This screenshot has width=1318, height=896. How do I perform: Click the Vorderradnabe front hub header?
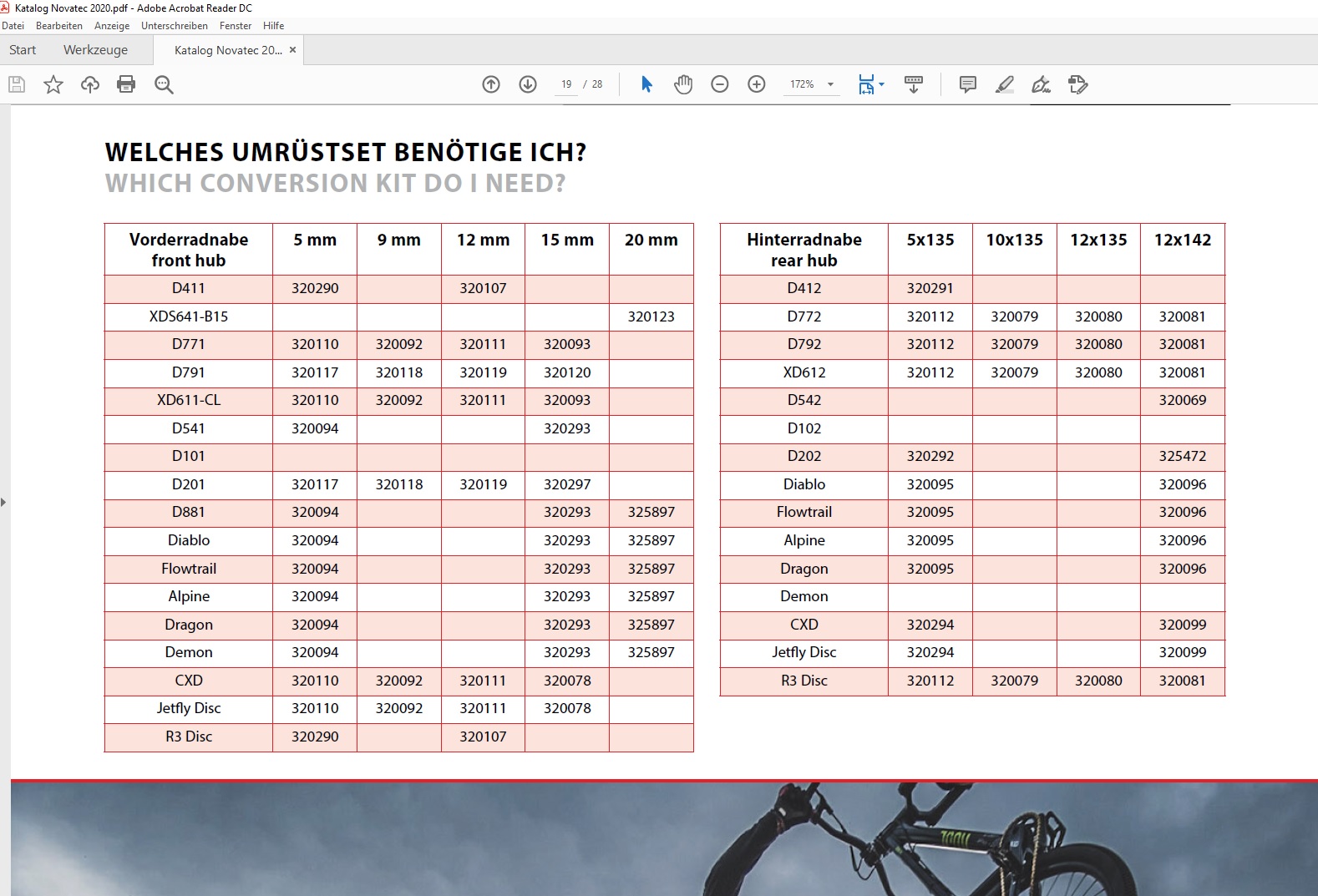[x=189, y=250]
